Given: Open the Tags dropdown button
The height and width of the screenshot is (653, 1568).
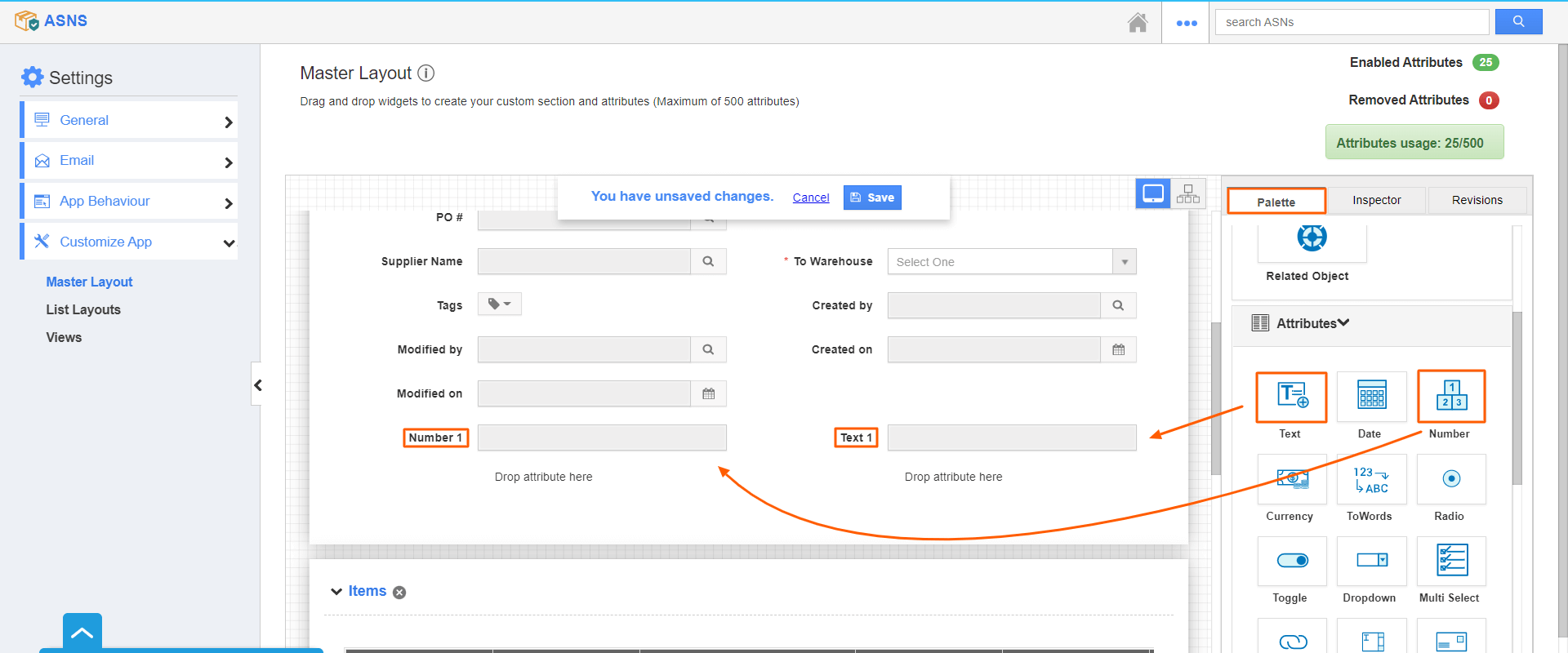Looking at the screenshot, I should click(x=499, y=304).
